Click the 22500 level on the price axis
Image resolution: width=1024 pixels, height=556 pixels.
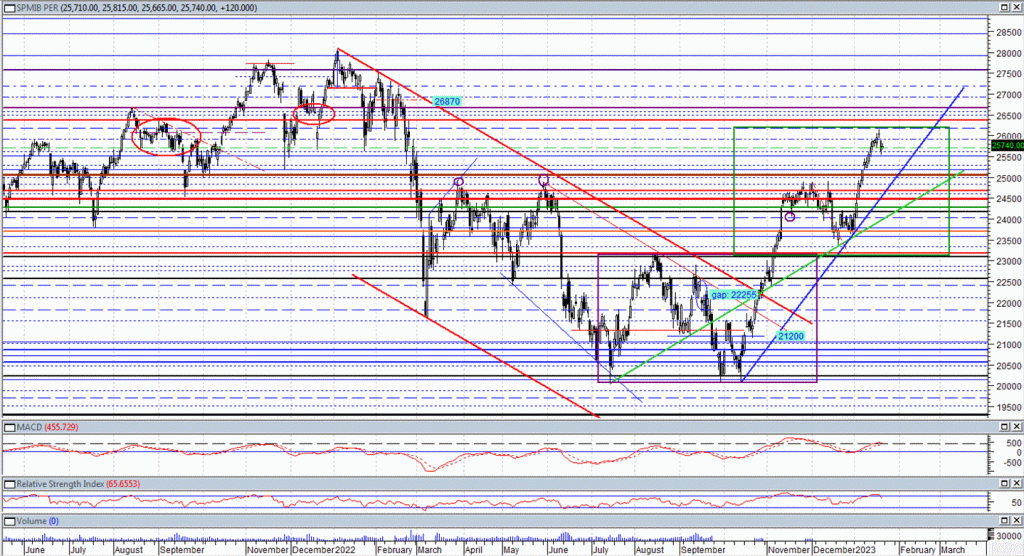coord(1009,283)
